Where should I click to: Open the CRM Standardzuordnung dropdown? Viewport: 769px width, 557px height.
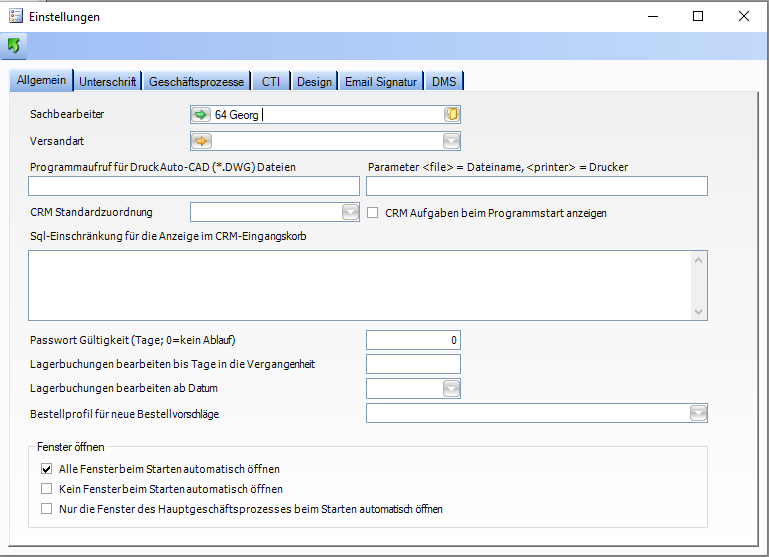pos(350,212)
